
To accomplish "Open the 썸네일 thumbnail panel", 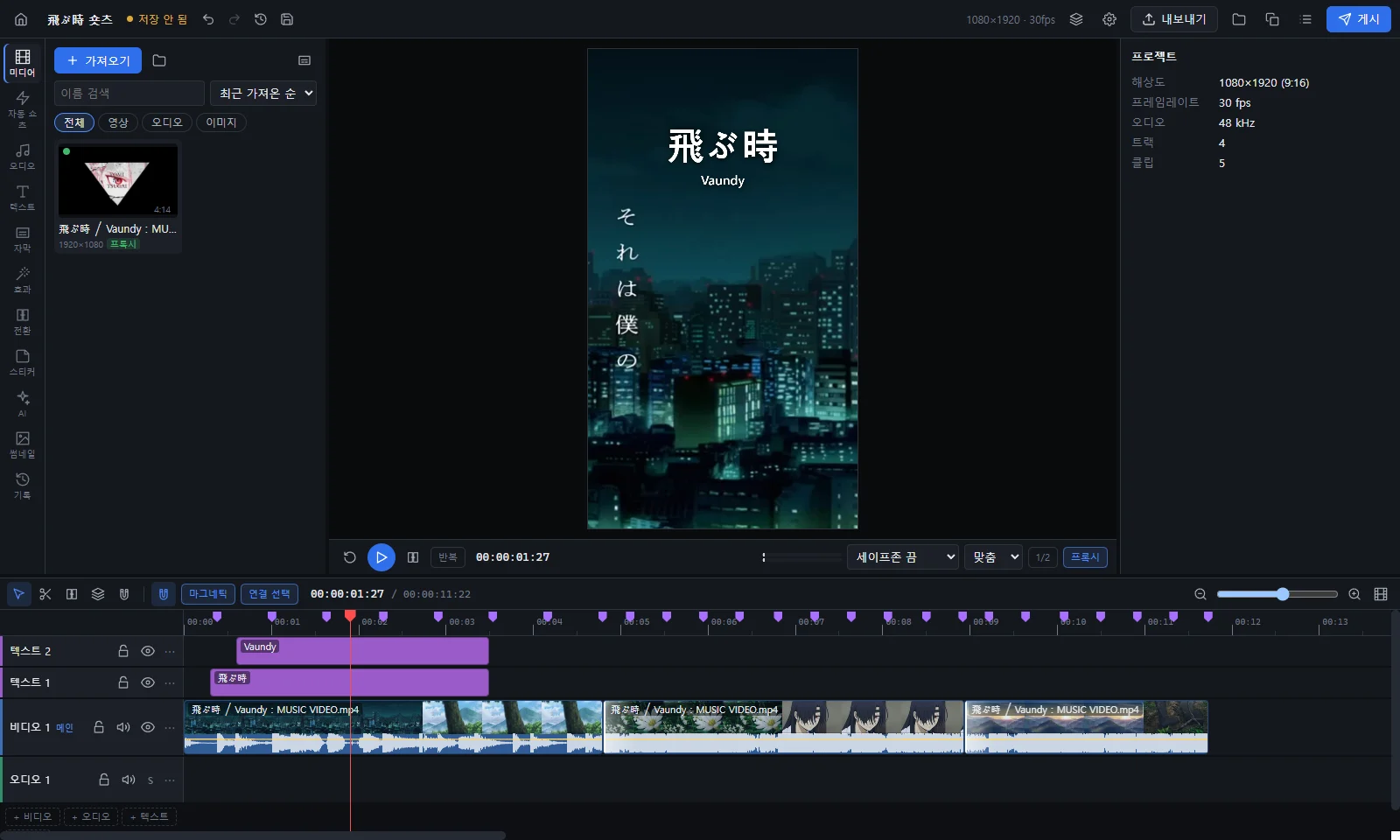I will (x=23, y=444).
